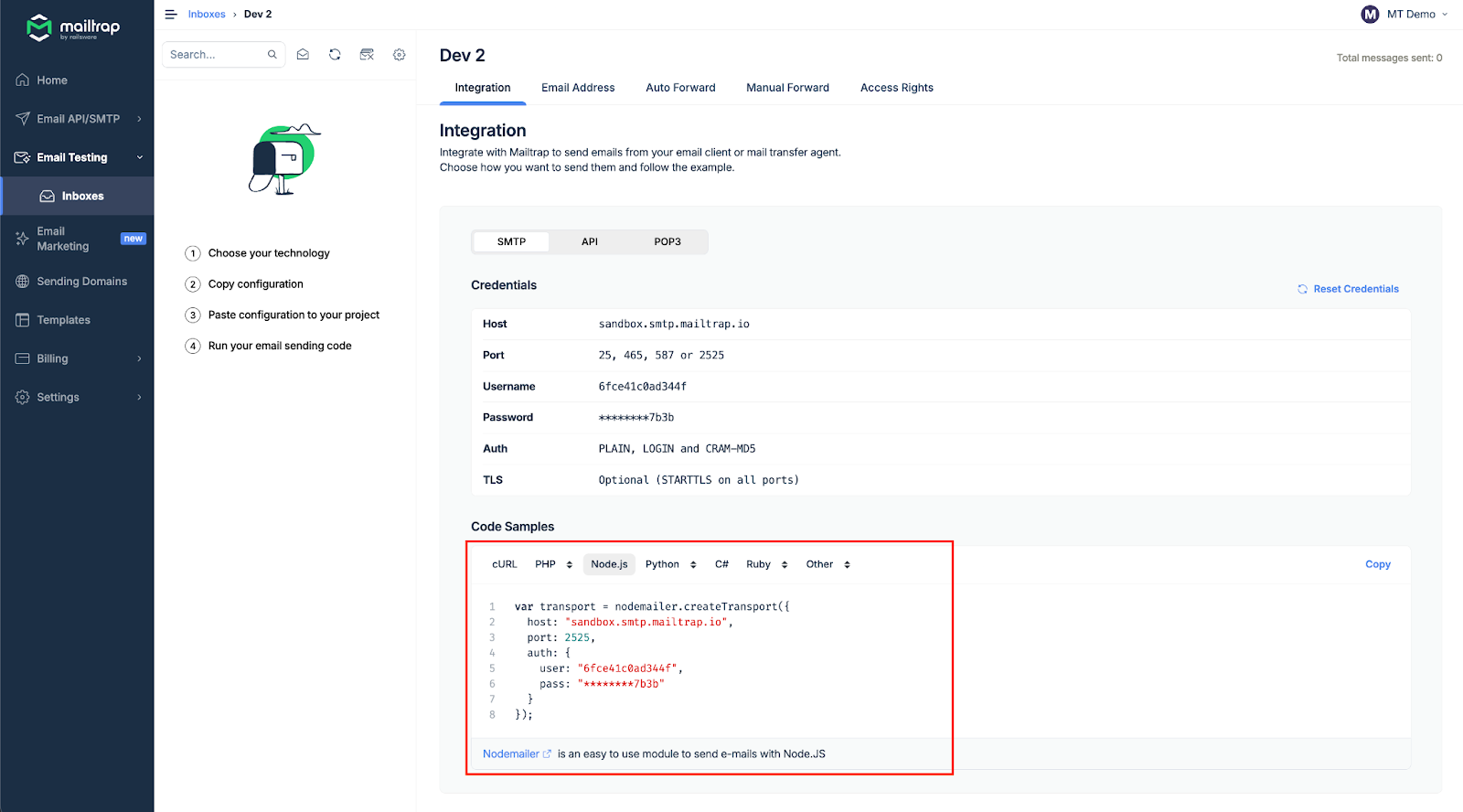Expand the Email API/SMTP chevron

click(139, 119)
